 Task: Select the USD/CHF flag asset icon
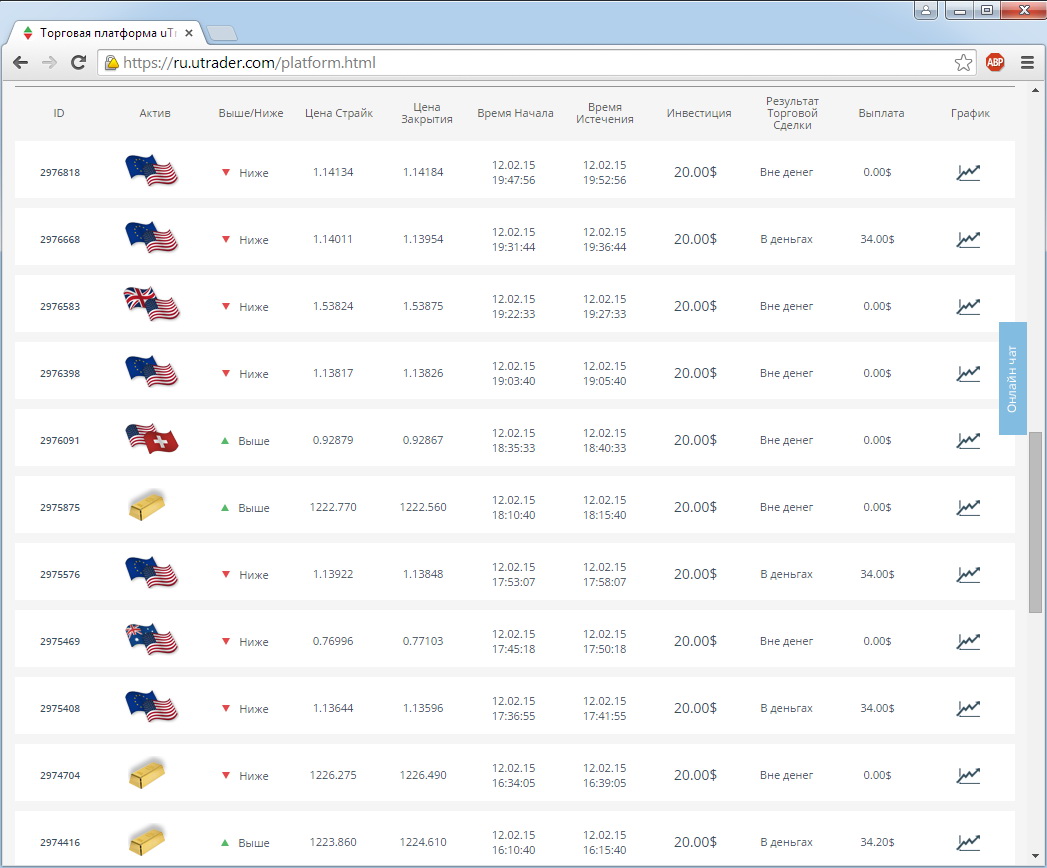151,438
